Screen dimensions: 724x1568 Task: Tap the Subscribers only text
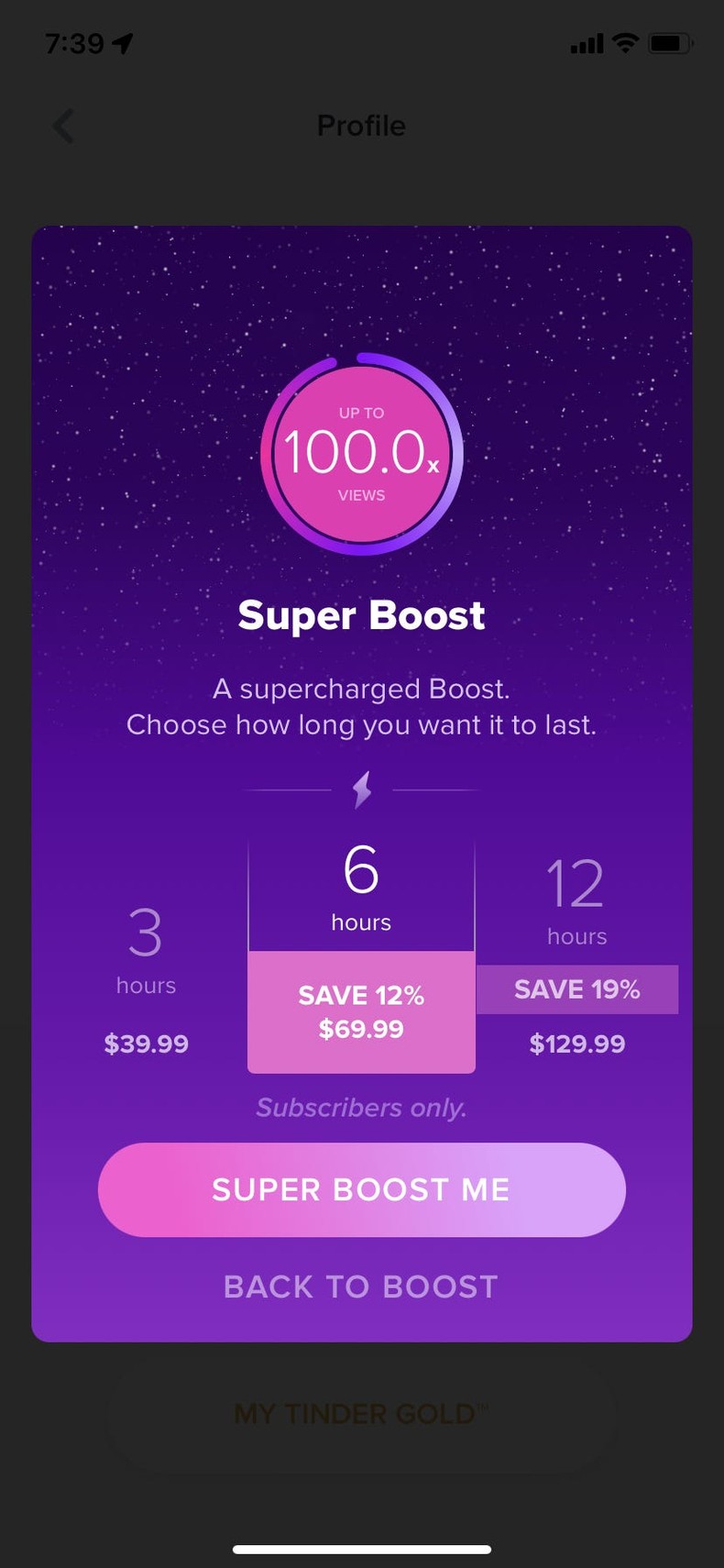click(x=361, y=1107)
